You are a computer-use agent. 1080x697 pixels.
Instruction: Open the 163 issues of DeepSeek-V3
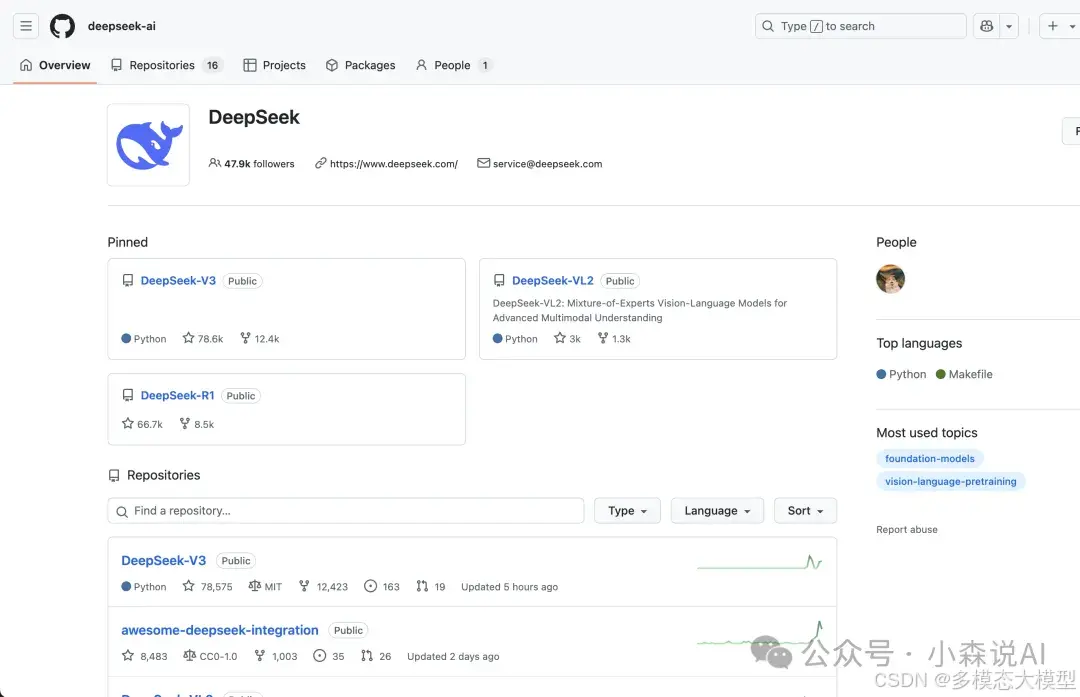tap(382, 587)
